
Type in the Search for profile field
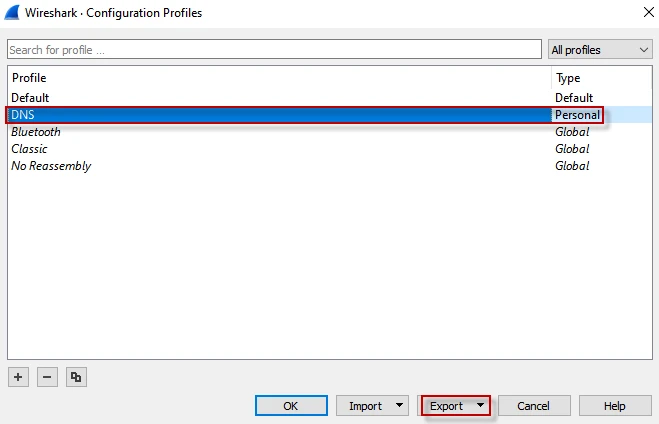coord(275,49)
